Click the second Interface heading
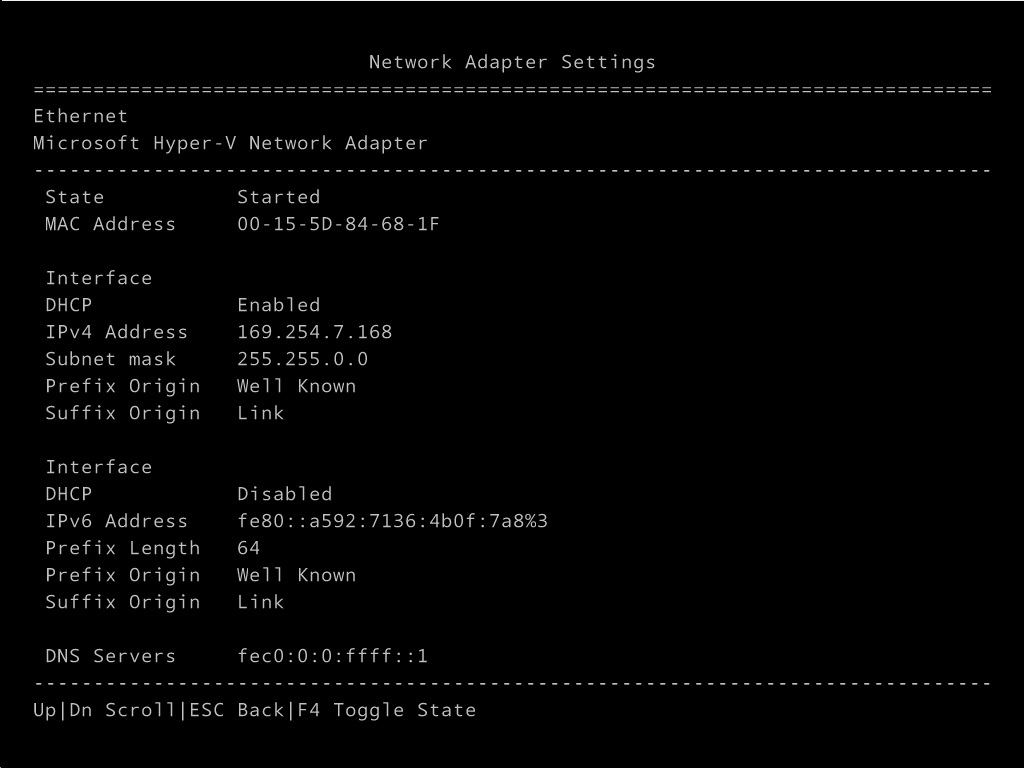This screenshot has height=768, width=1024. 99,467
